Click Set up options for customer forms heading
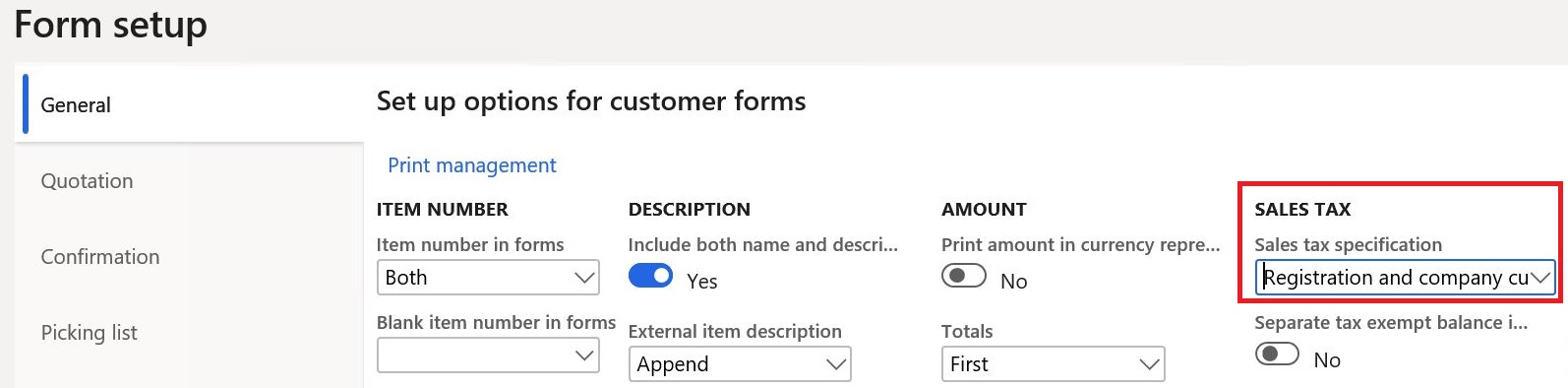This screenshot has width=1568, height=388. click(591, 101)
